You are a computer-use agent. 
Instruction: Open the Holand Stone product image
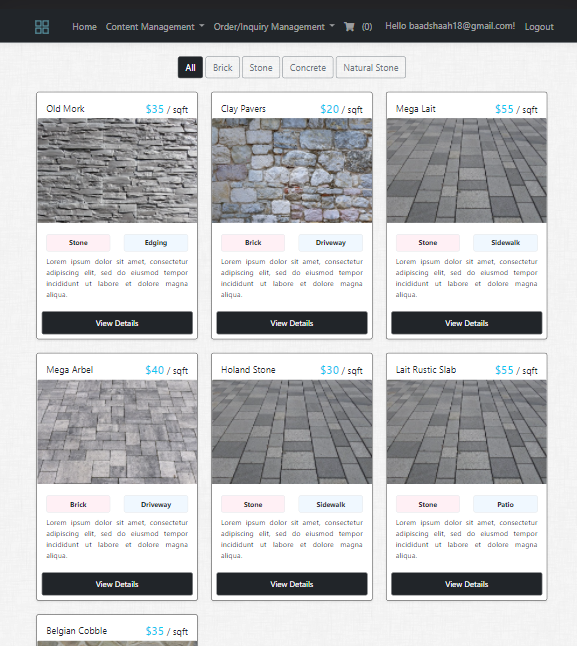click(292, 432)
